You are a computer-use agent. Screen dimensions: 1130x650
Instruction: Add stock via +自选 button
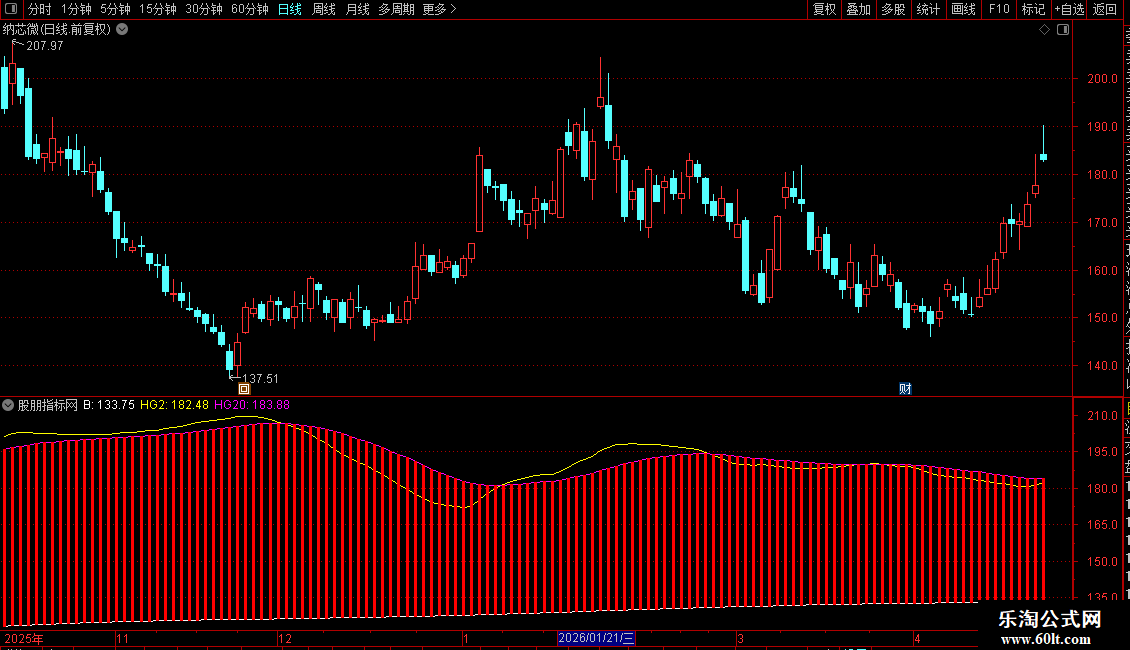1069,9
